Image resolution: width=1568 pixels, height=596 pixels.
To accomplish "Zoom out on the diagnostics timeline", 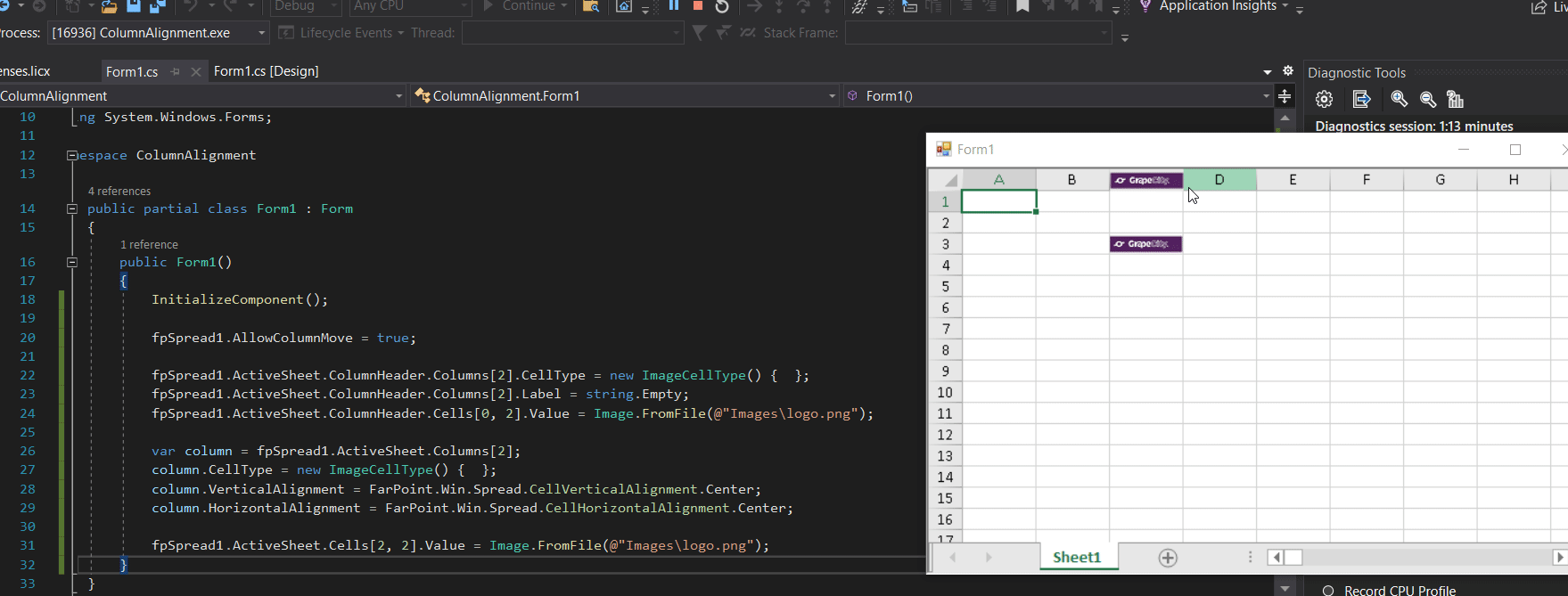I will [x=1428, y=99].
